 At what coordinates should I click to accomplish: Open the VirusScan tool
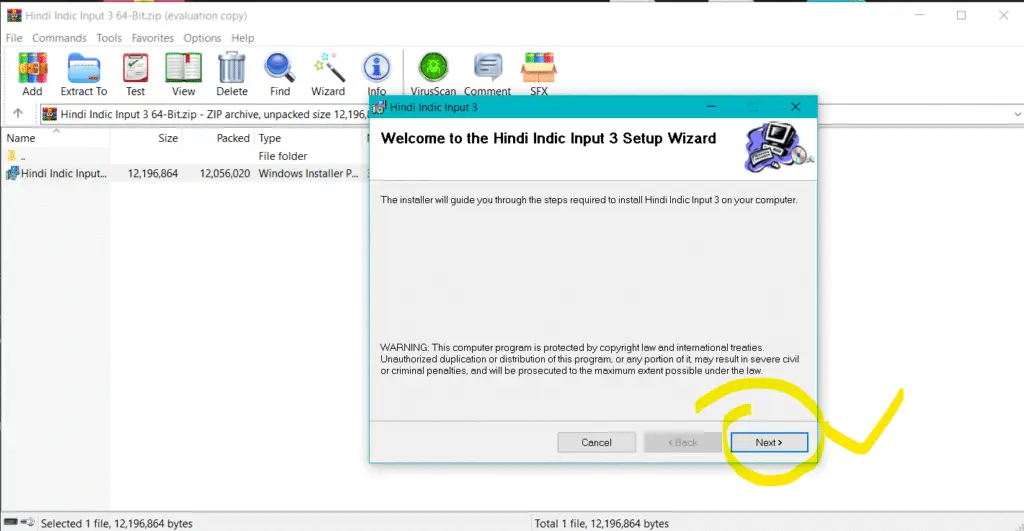(432, 73)
